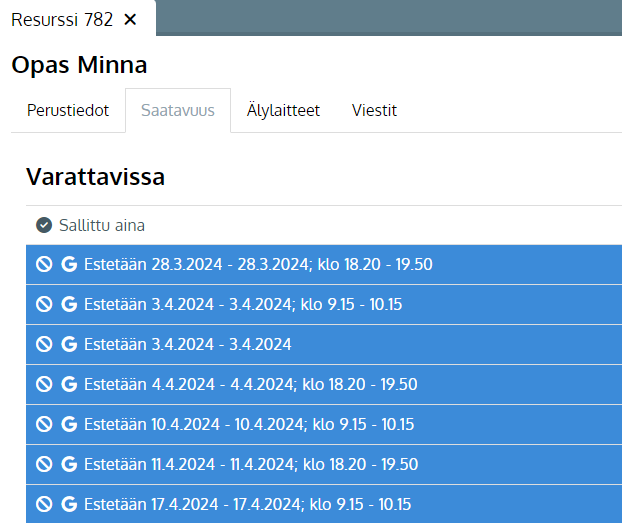
Task: Click the Sallittu aina checkmark icon
Action: 44,225
